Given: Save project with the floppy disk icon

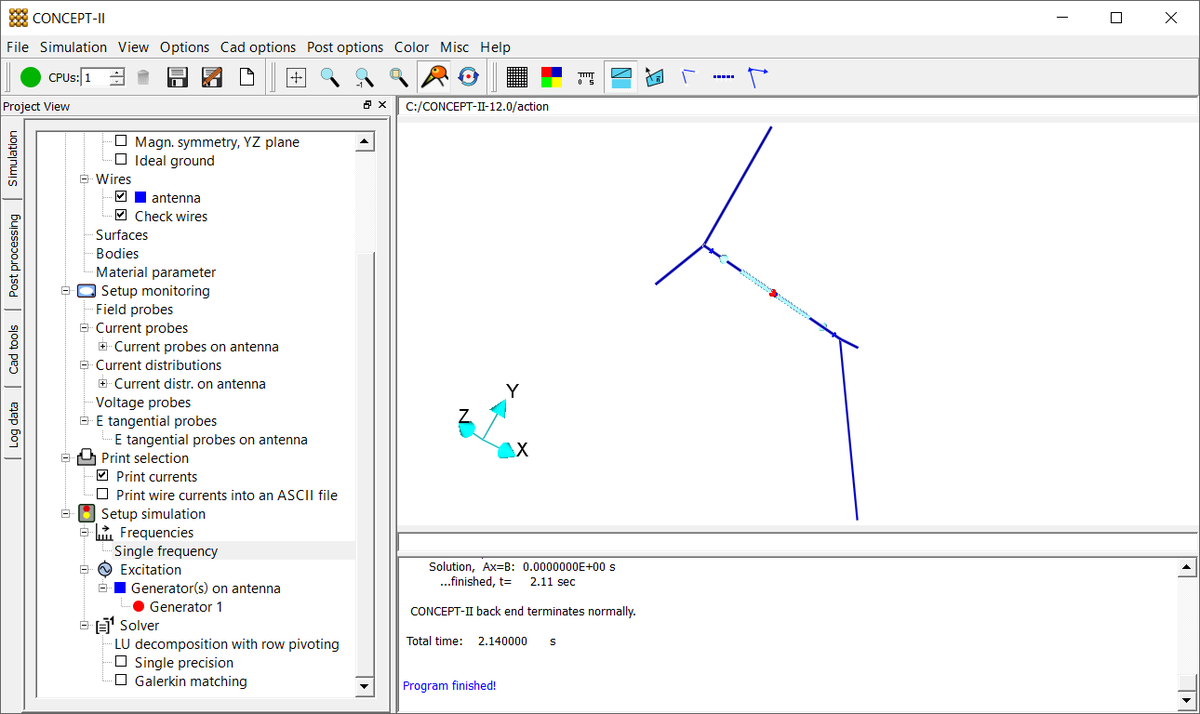Looking at the screenshot, I should point(178,77).
